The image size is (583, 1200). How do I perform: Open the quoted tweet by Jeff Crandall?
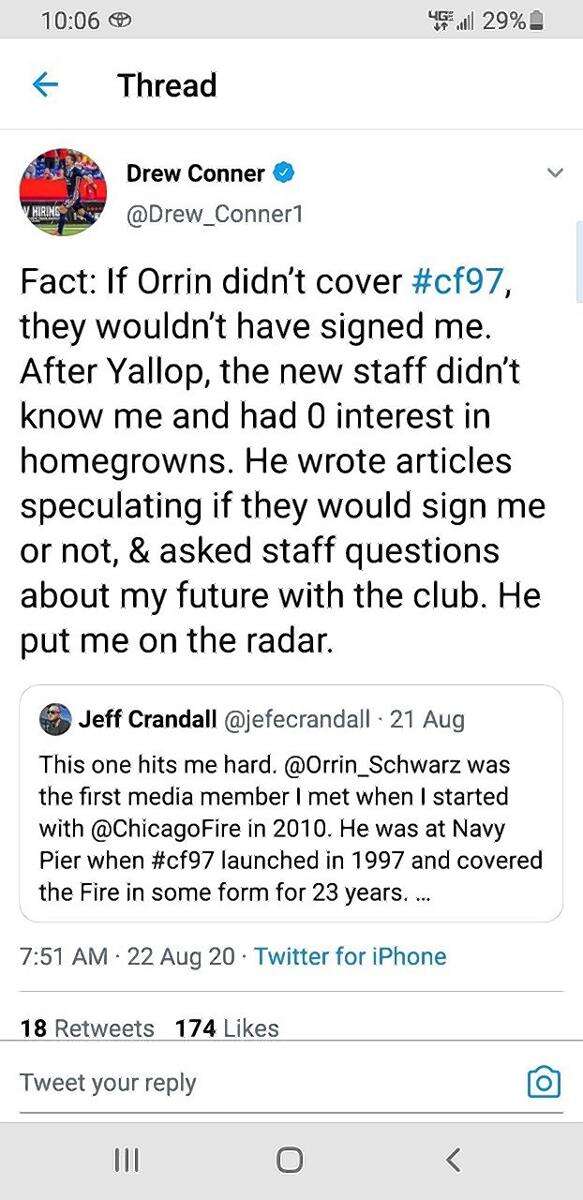click(291, 803)
